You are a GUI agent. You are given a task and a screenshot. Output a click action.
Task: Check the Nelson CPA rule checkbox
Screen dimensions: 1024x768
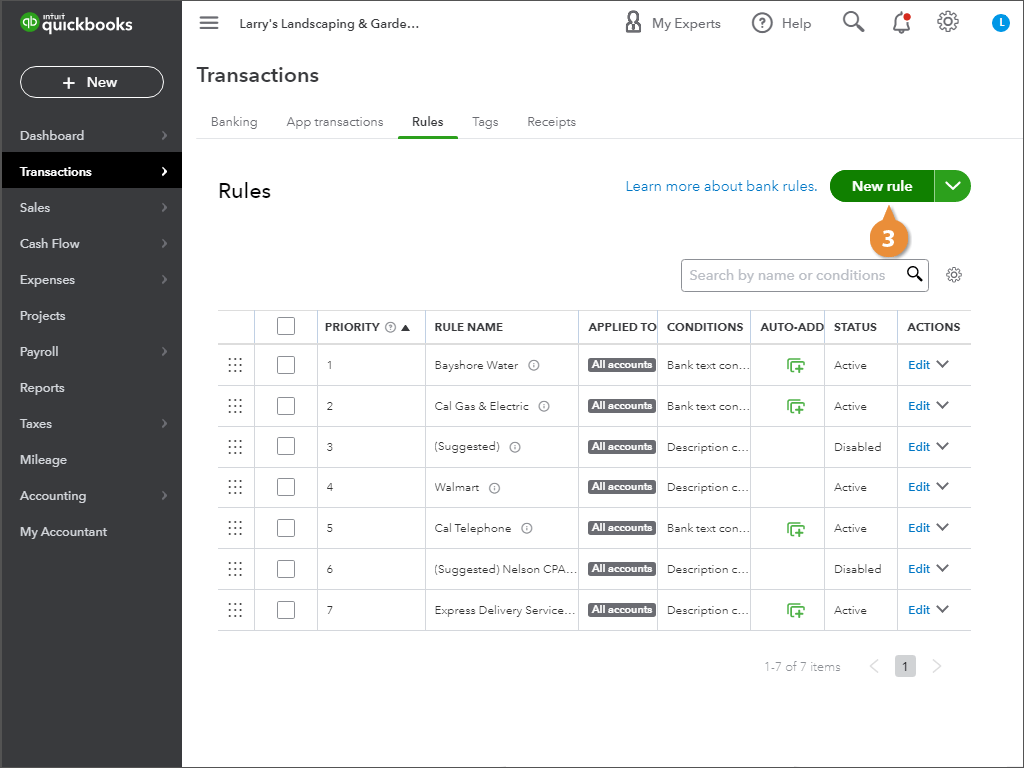pyautogui.click(x=286, y=569)
